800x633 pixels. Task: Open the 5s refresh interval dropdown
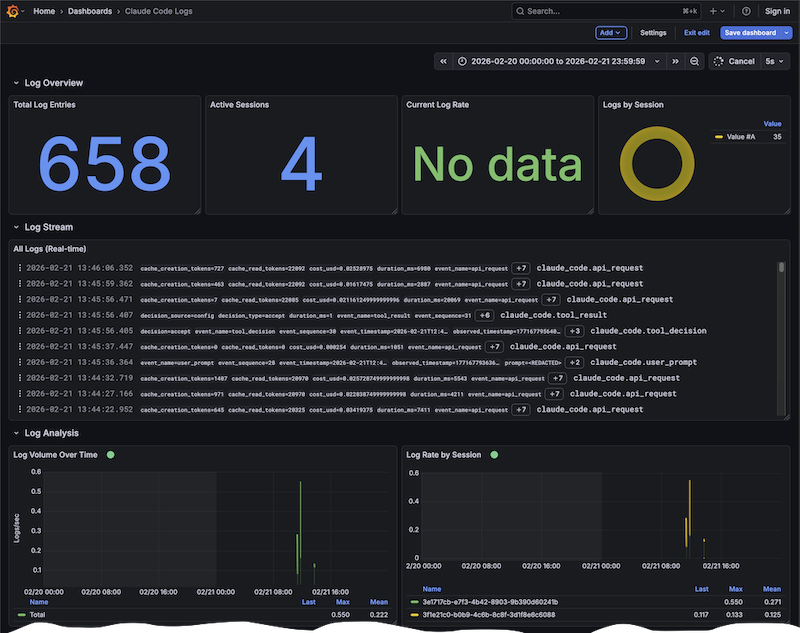click(x=774, y=61)
